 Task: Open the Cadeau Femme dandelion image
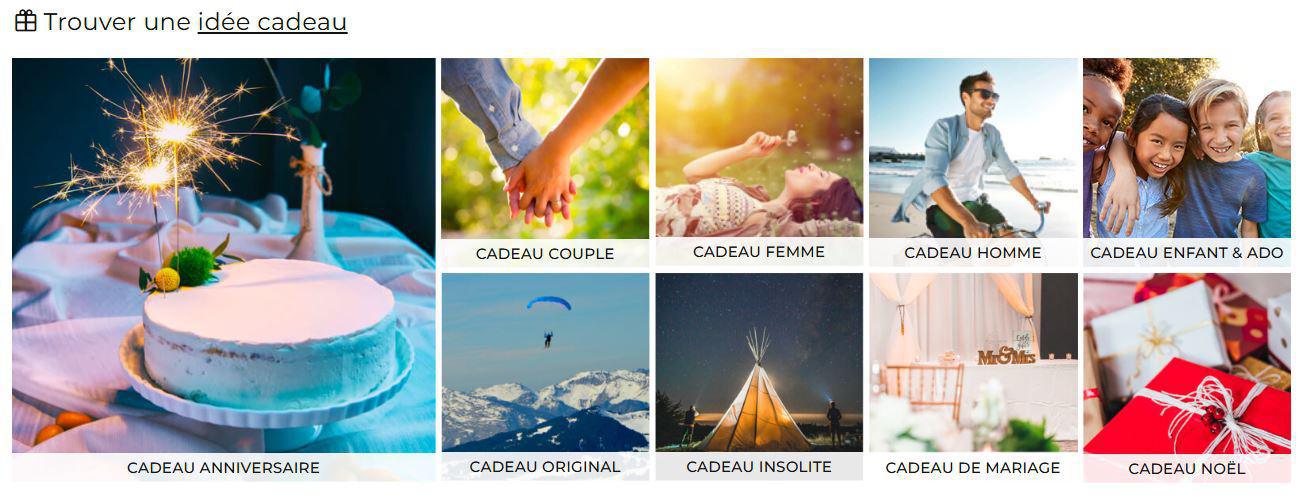pyautogui.click(x=759, y=147)
